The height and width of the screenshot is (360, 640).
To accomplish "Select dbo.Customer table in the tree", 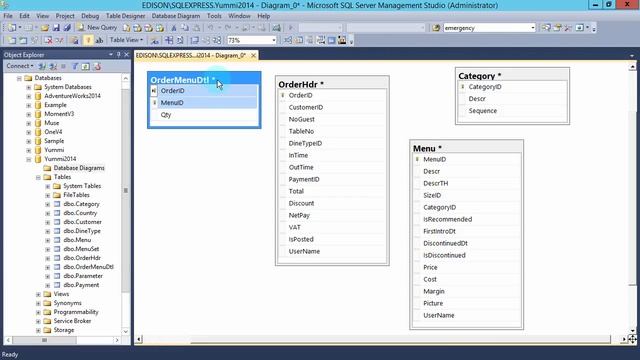I will tap(82, 222).
